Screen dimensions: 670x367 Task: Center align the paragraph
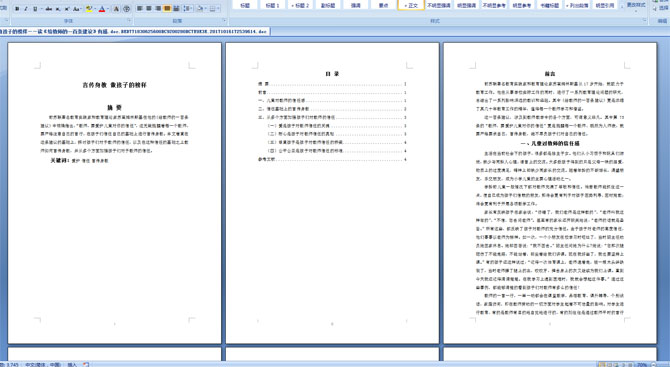point(149,8)
